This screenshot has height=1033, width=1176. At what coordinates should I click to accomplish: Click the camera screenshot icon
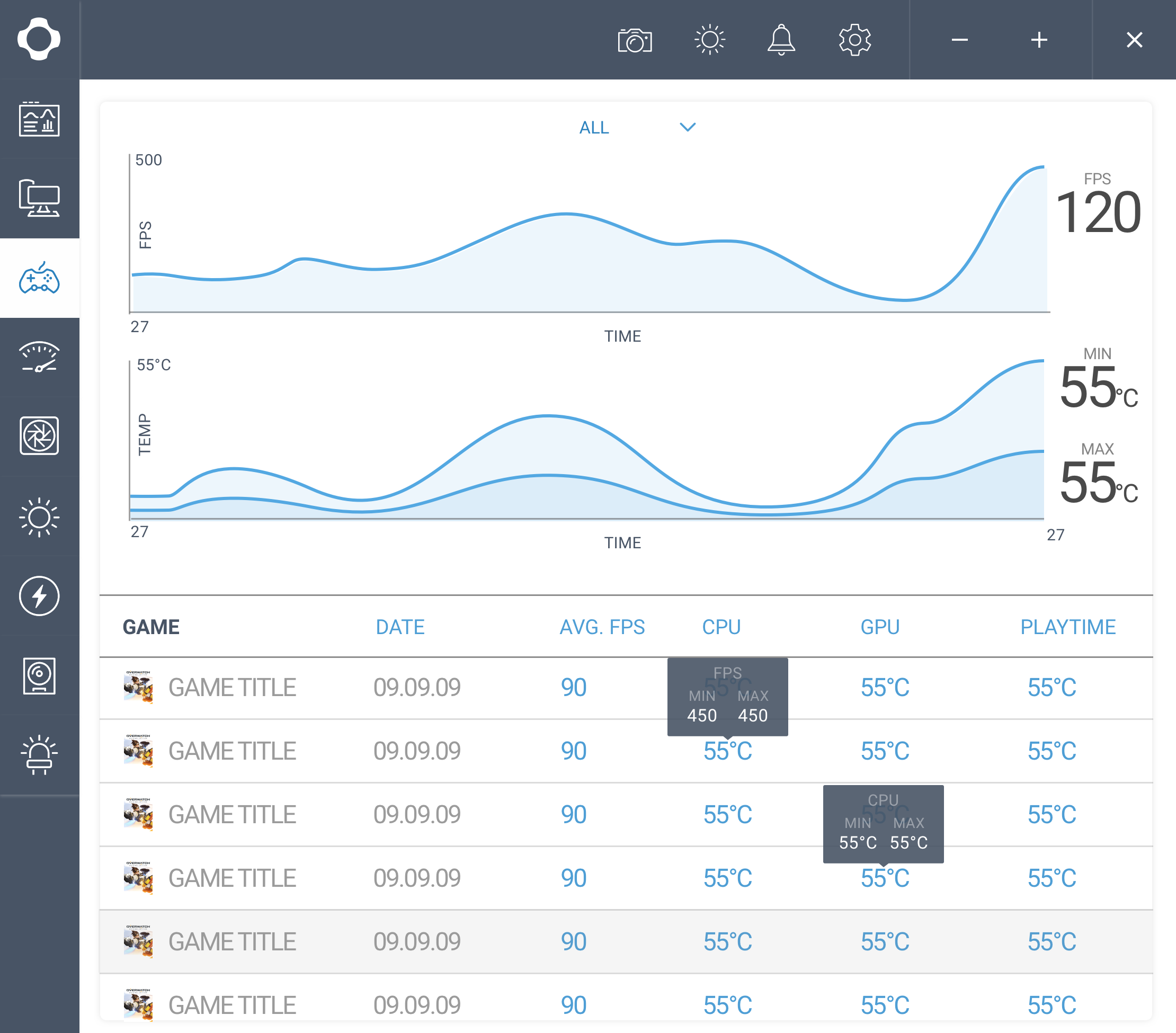coord(635,40)
